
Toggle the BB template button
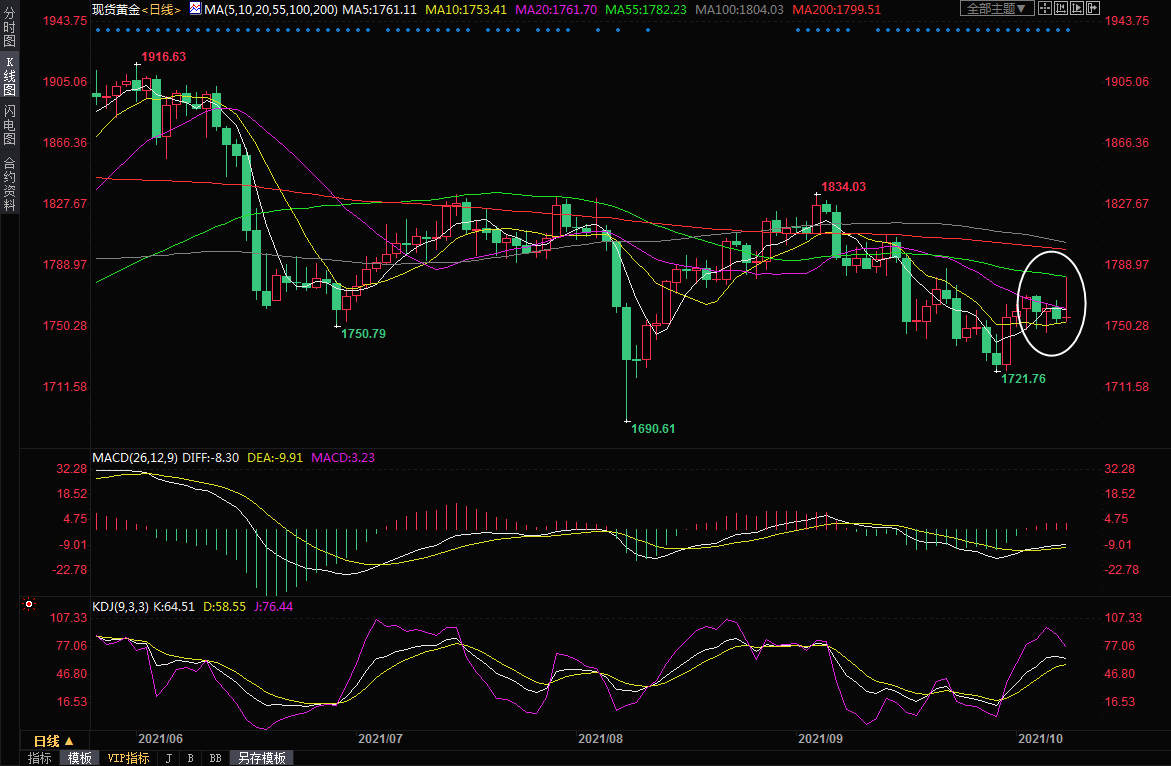tap(215, 758)
